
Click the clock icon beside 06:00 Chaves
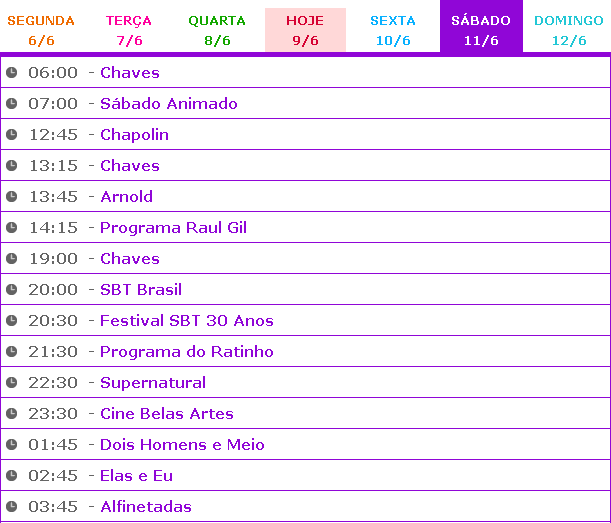[x=12, y=73]
